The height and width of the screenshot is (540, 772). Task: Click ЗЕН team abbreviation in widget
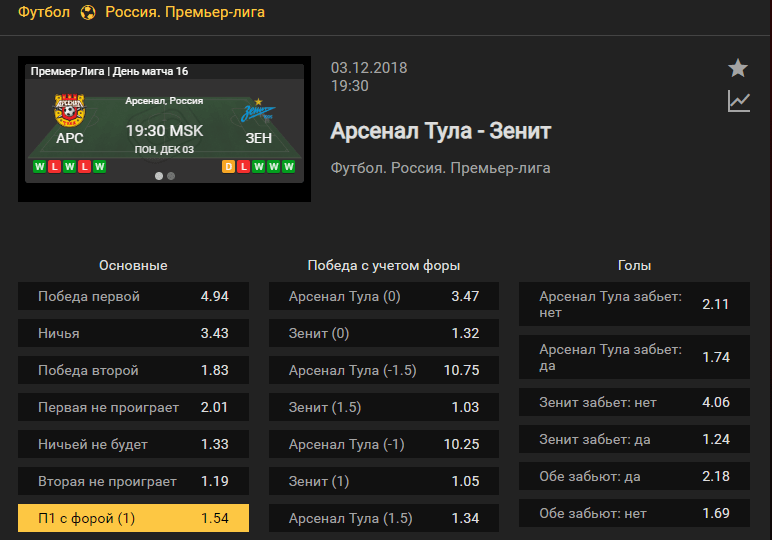pyautogui.click(x=258, y=138)
